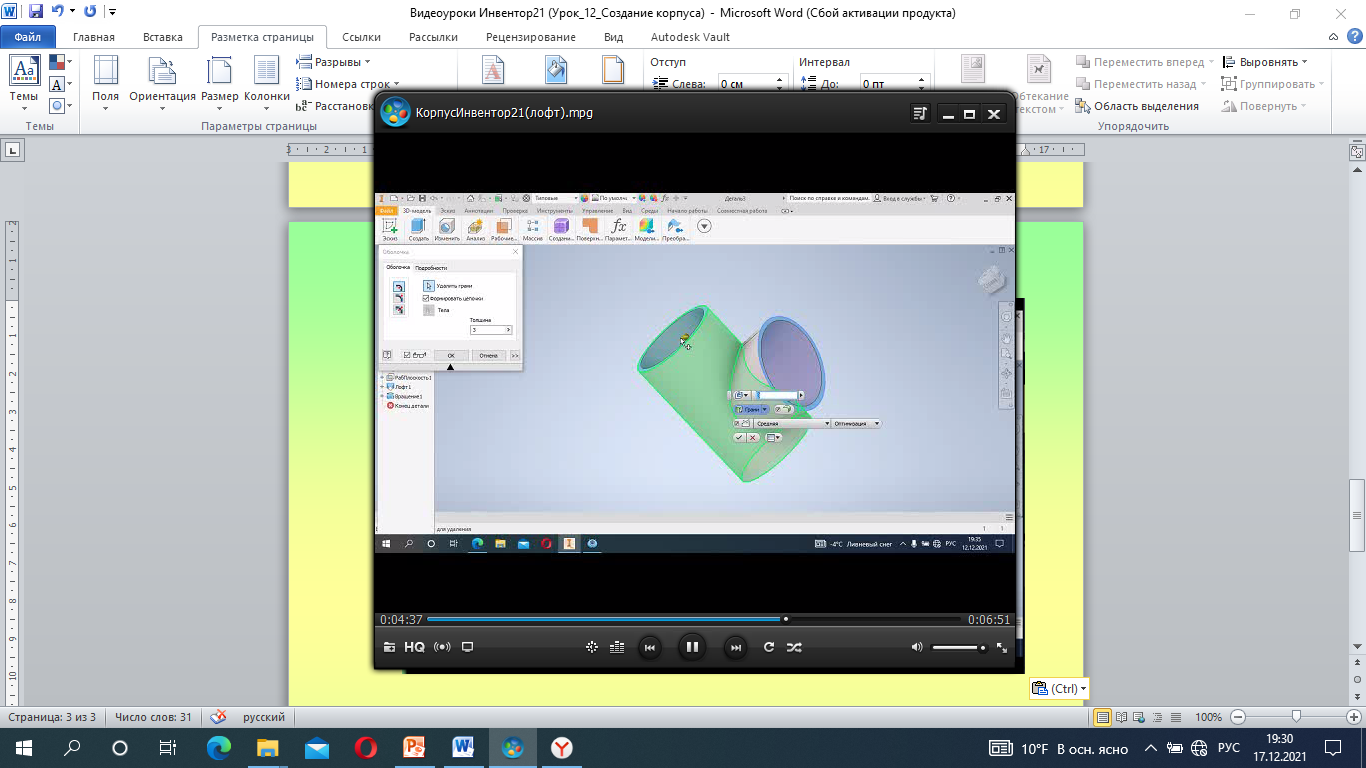Open the equalizer in the media player
This screenshot has width=1366, height=768.
pyautogui.click(x=616, y=647)
